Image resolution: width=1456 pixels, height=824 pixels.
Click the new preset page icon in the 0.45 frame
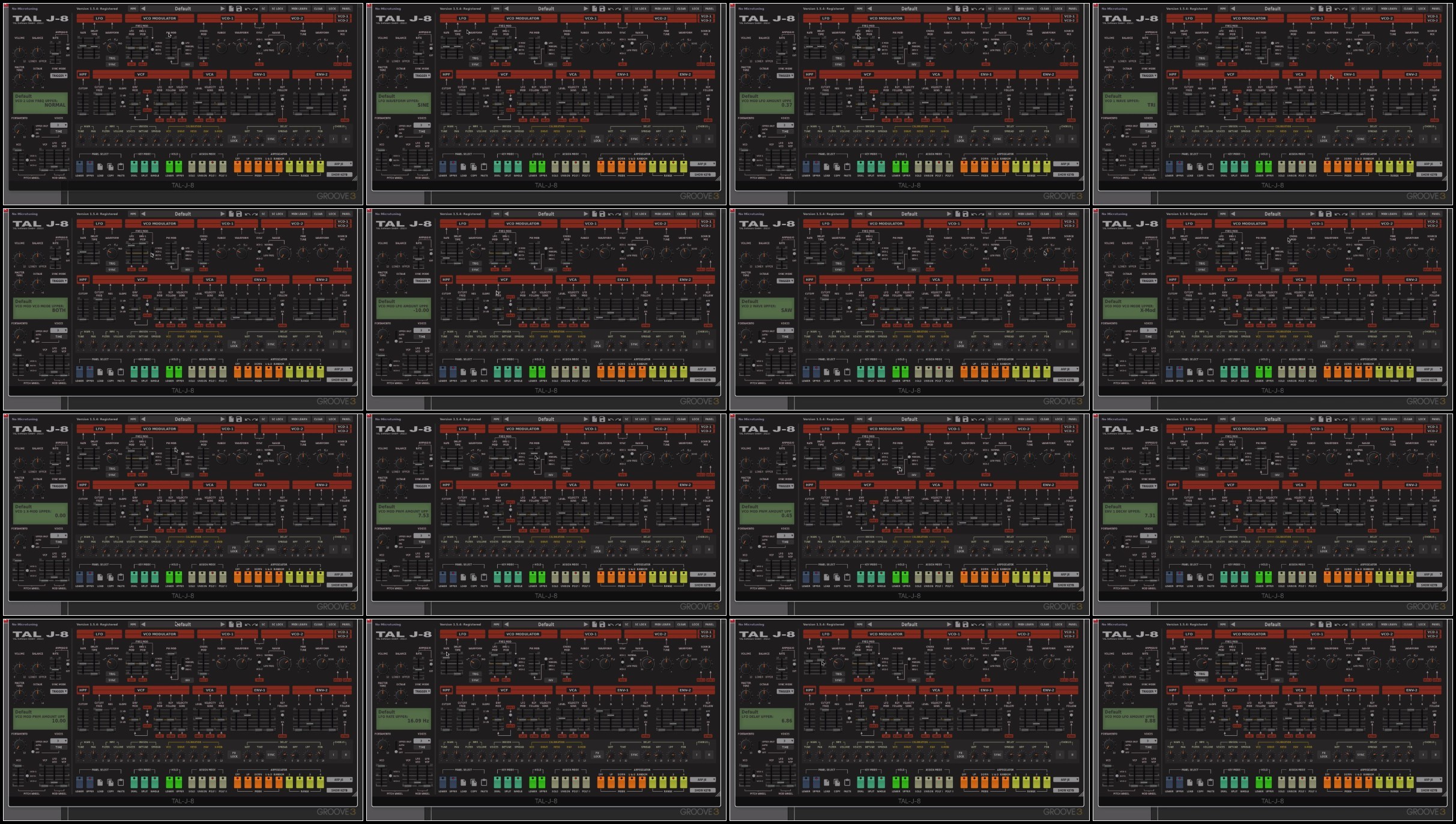[x=958, y=420]
